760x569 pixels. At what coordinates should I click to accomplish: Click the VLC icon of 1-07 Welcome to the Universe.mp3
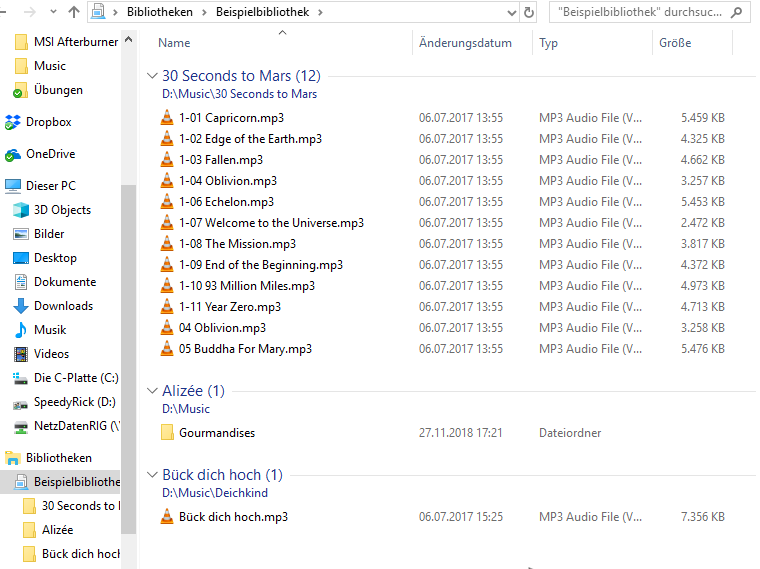point(167,222)
